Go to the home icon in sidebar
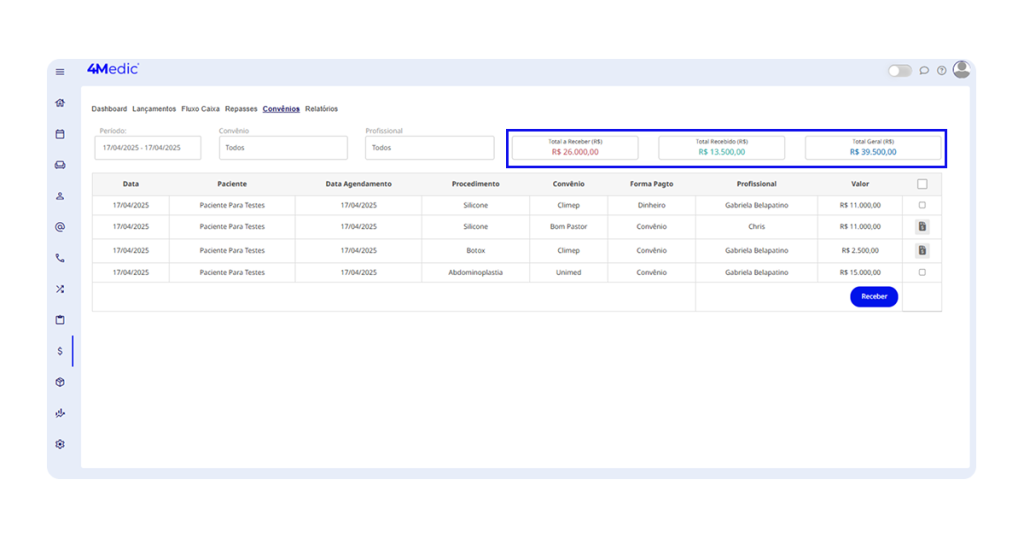 (60, 103)
